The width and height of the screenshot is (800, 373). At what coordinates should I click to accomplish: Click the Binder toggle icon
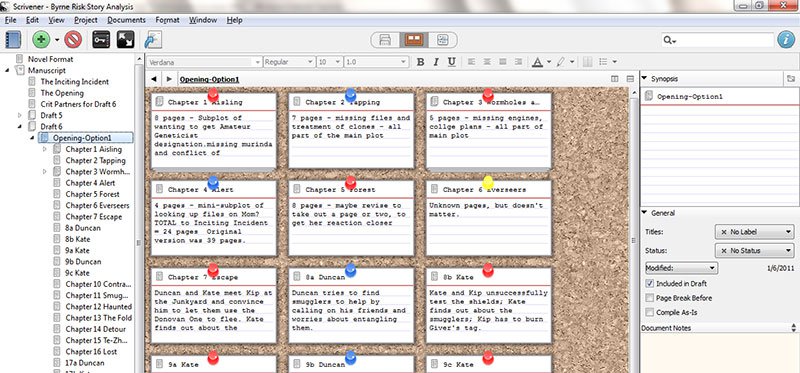pos(13,39)
